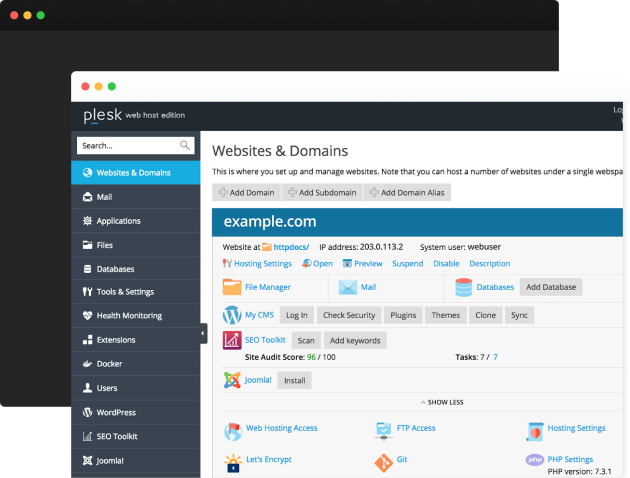Image resolution: width=630 pixels, height=478 pixels.
Task: Click the Health Monitoring heart icon
Action: point(87,316)
